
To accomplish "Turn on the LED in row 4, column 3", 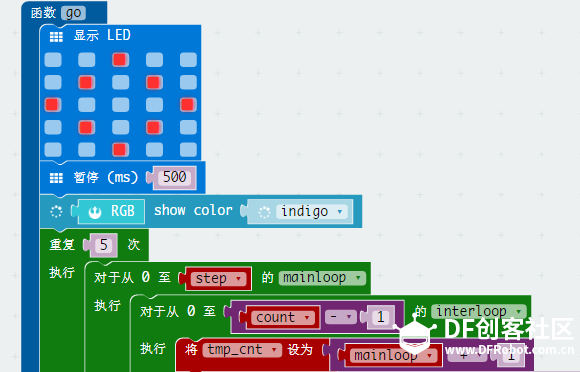I will point(120,127).
